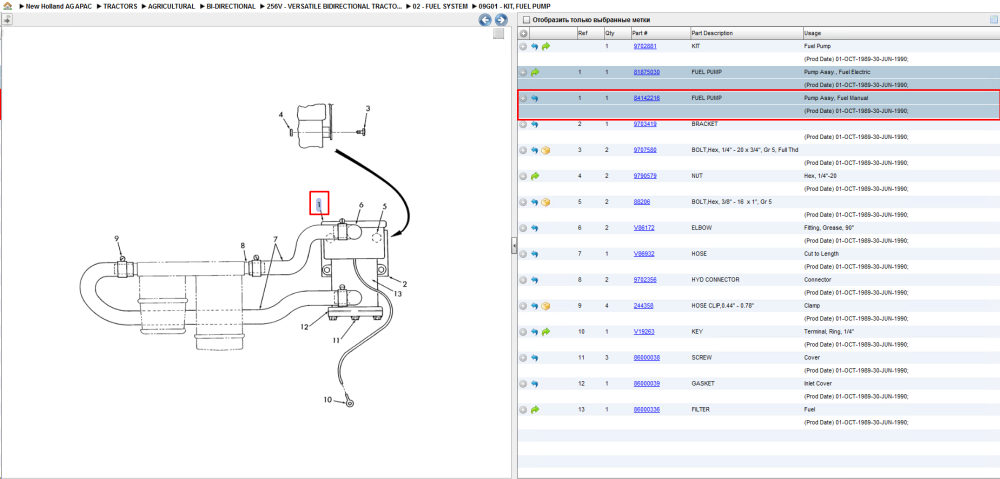Click the blue arrow for FUEL PUMP 84142216
This screenshot has width=1000, height=479.
click(534, 99)
